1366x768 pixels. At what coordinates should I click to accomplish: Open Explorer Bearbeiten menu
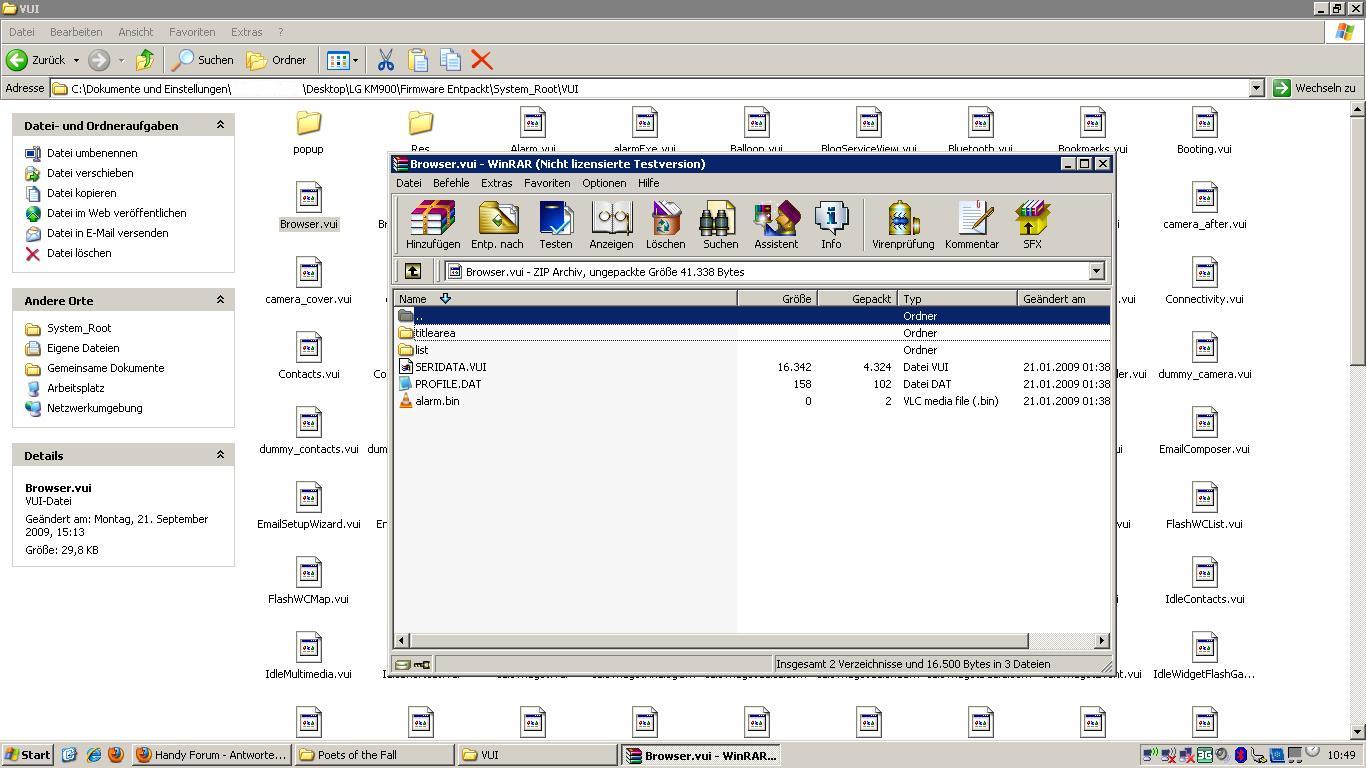pyautogui.click(x=76, y=32)
